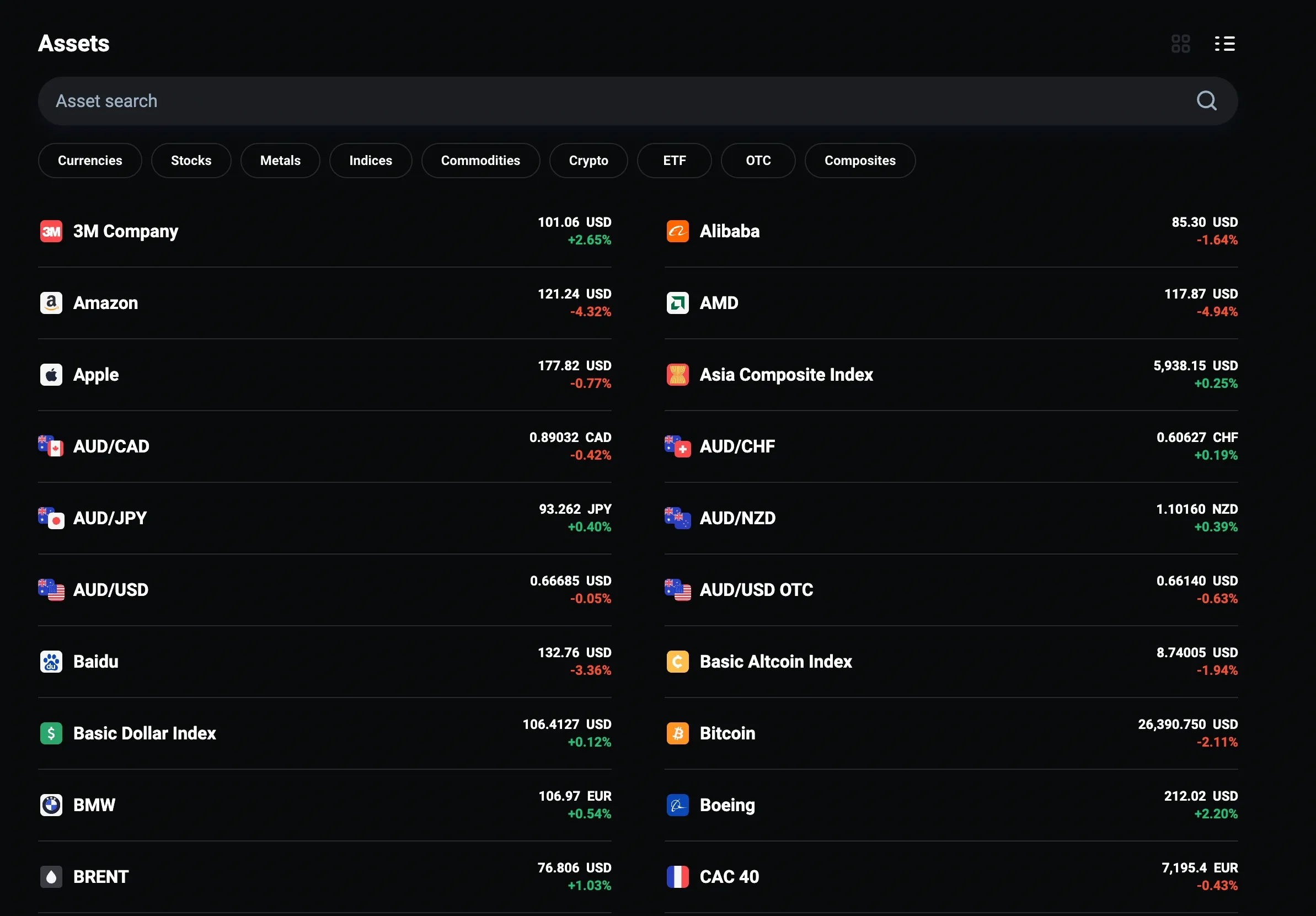This screenshot has height=916, width=1316.
Task: Click the Amazon logo icon
Action: coord(51,303)
